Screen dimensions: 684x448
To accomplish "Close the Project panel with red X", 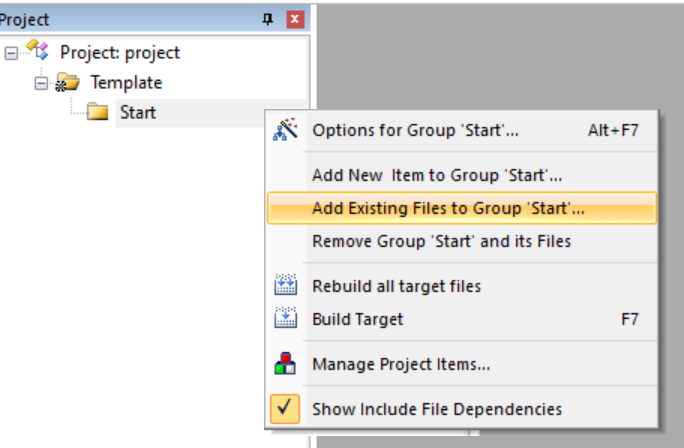I will click(x=295, y=19).
